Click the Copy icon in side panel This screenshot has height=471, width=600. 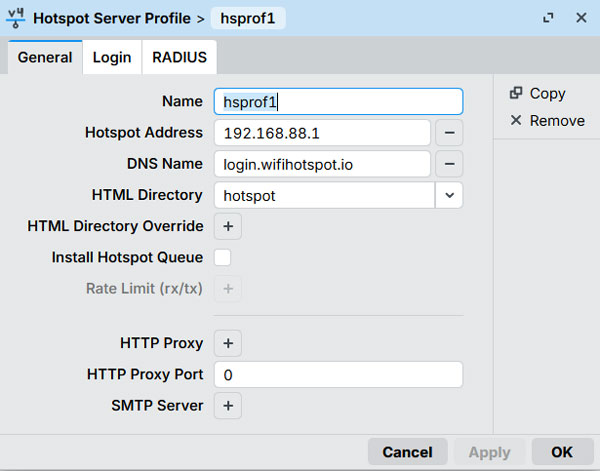(x=516, y=93)
